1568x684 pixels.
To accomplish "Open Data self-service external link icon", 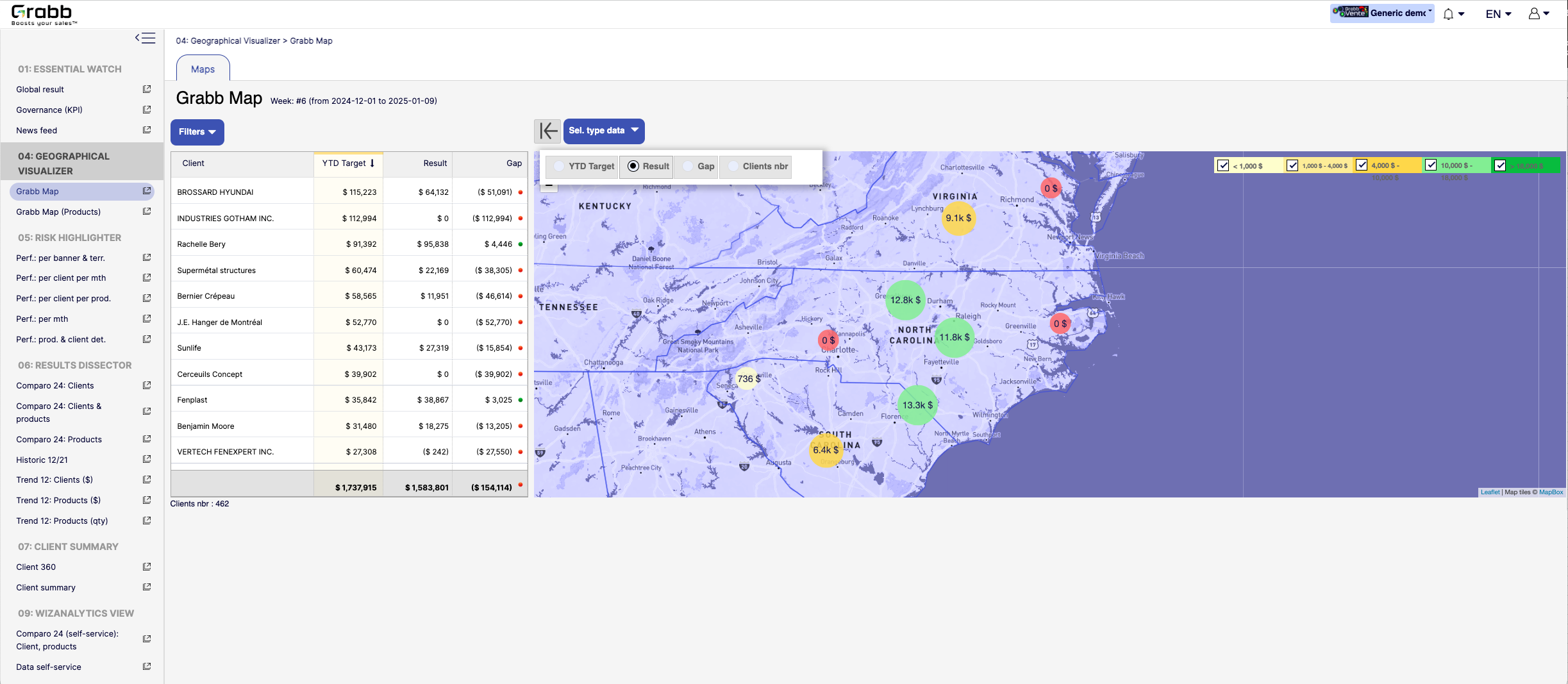I will click(x=147, y=667).
